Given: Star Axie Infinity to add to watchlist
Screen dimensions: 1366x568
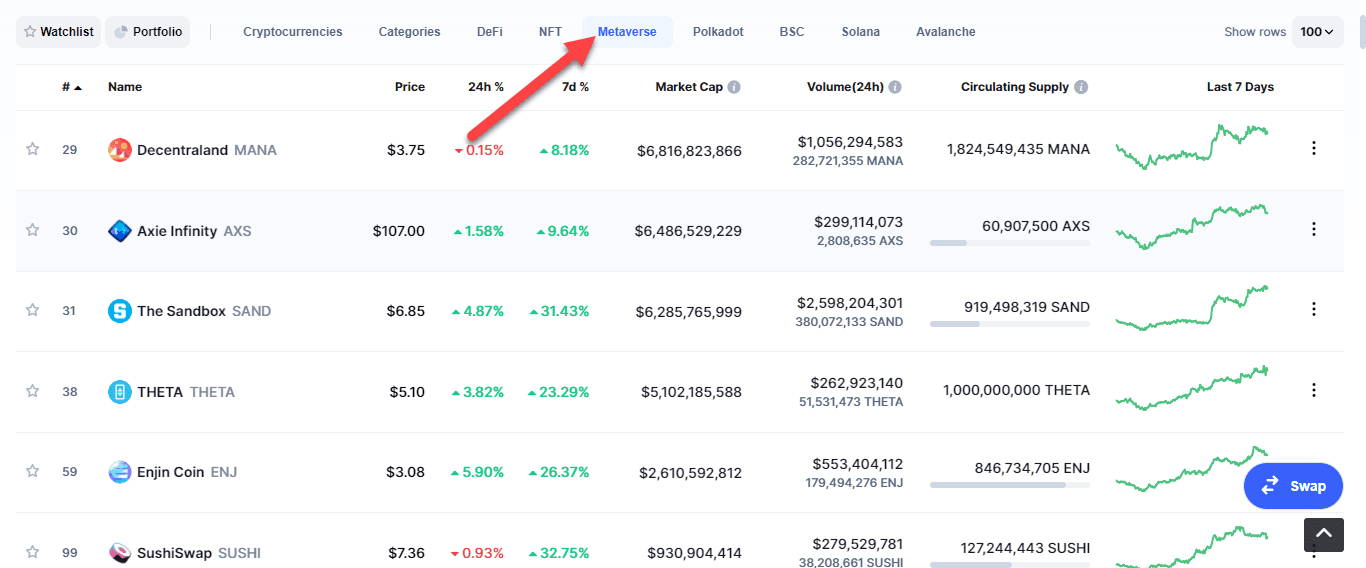Looking at the screenshot, I should coord(32,230).
